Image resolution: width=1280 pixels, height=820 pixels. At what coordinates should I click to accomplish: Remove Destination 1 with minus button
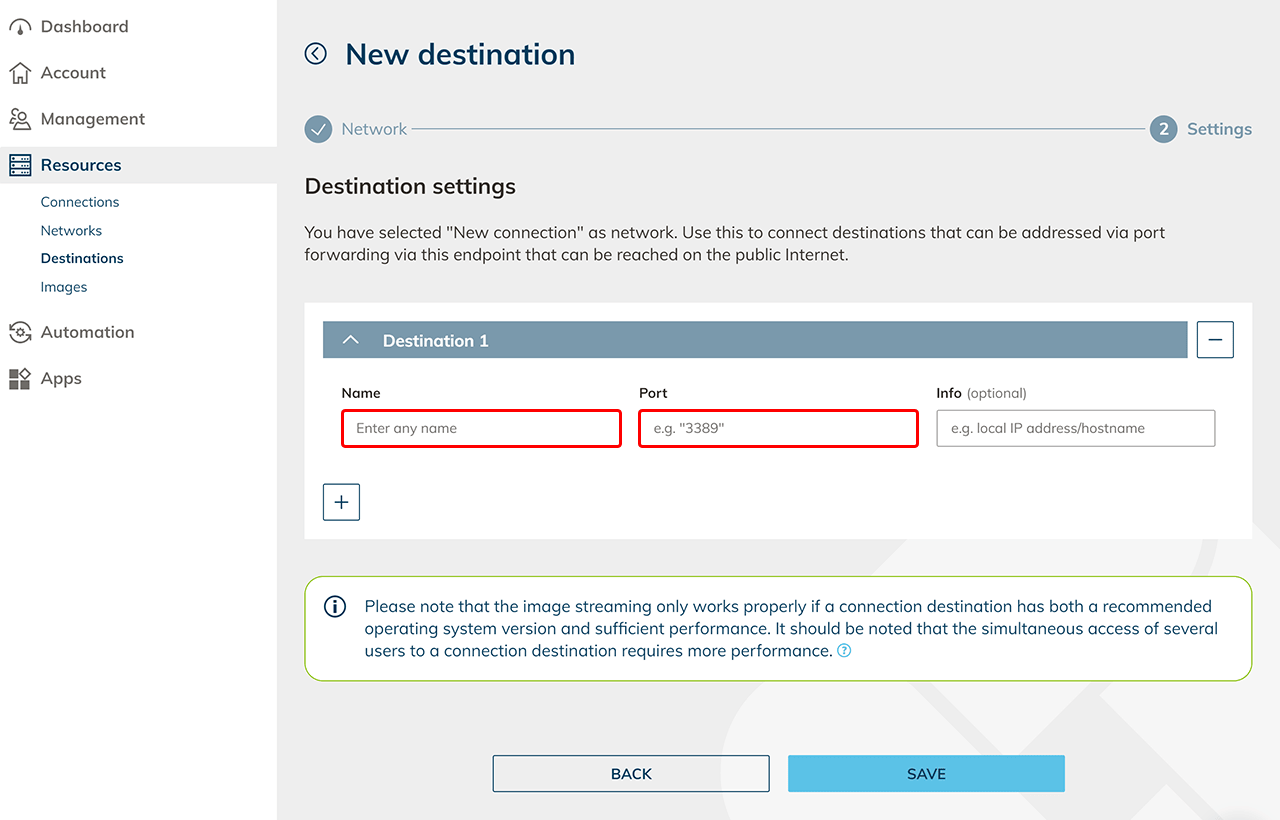click(1215, 340)
